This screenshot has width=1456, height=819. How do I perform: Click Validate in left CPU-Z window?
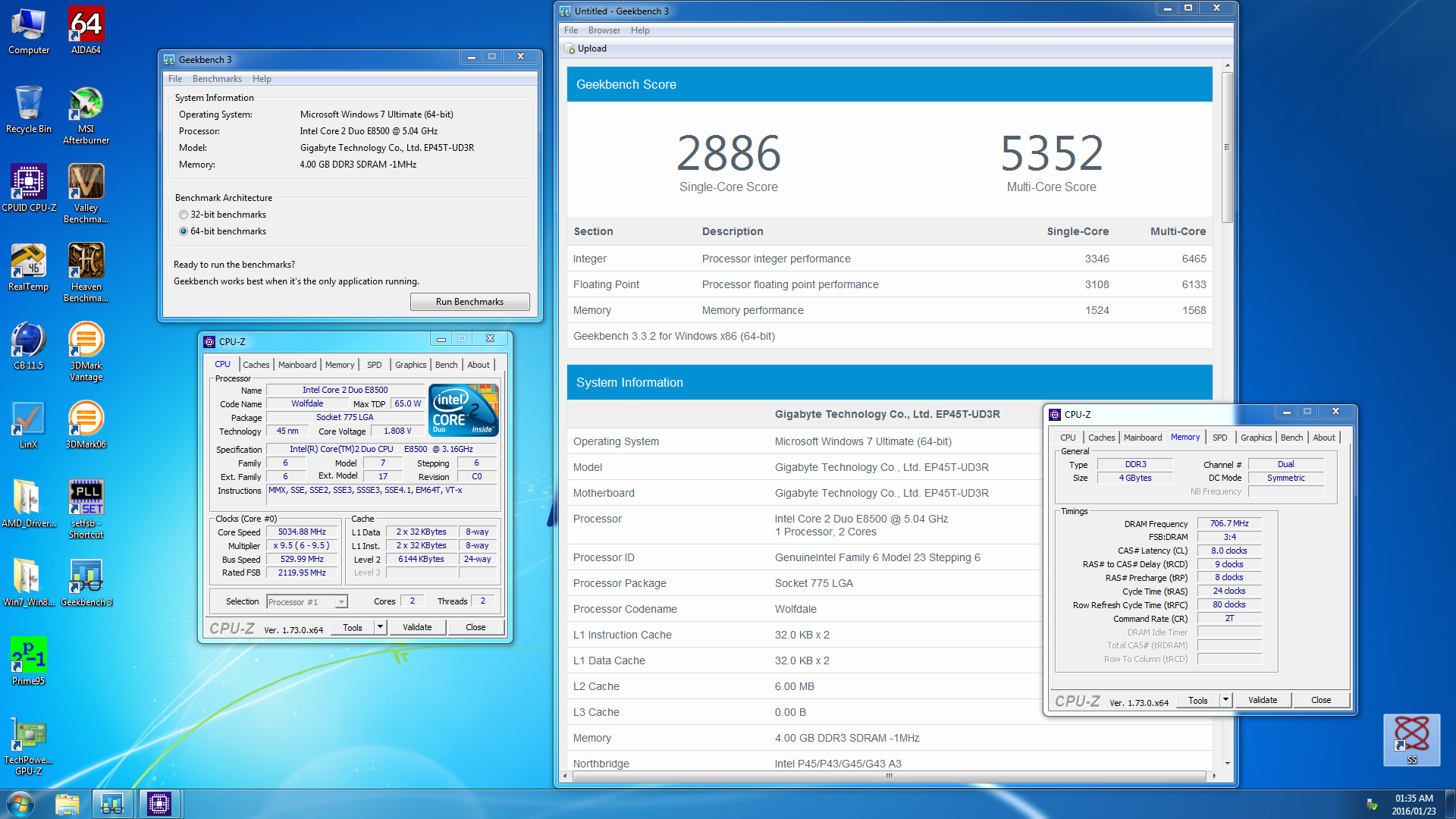click(x=417, y=627)
